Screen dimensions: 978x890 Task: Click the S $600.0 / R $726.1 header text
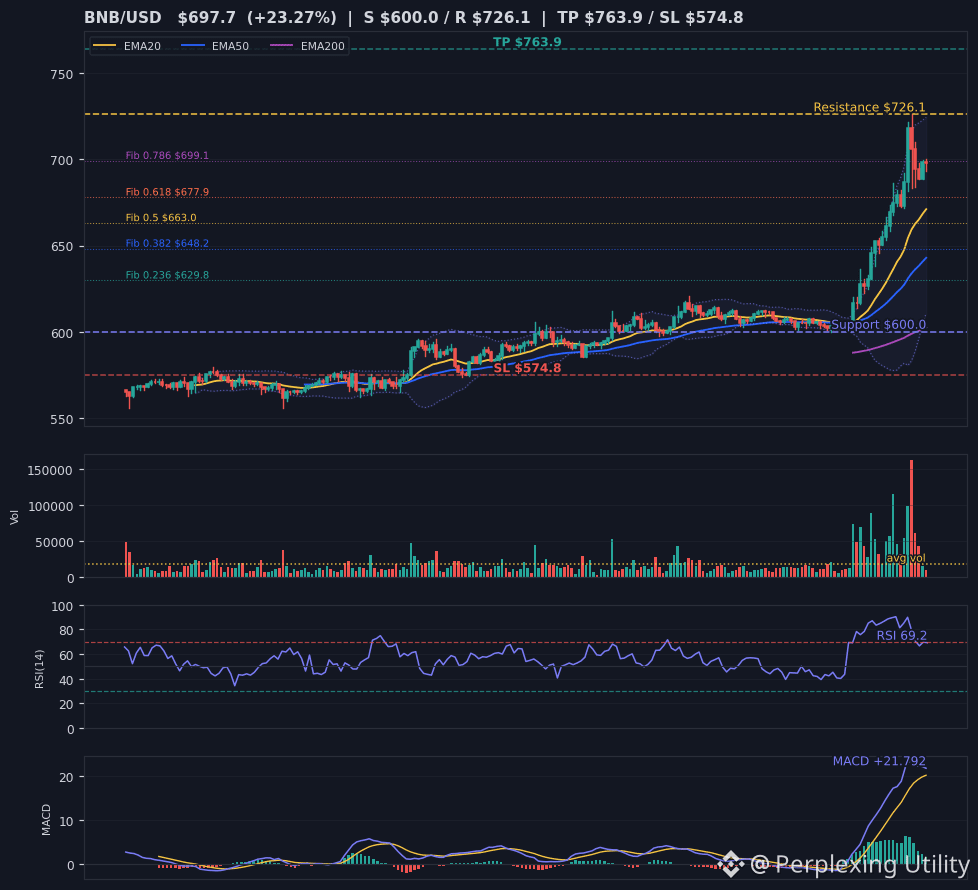coord(447,17)
